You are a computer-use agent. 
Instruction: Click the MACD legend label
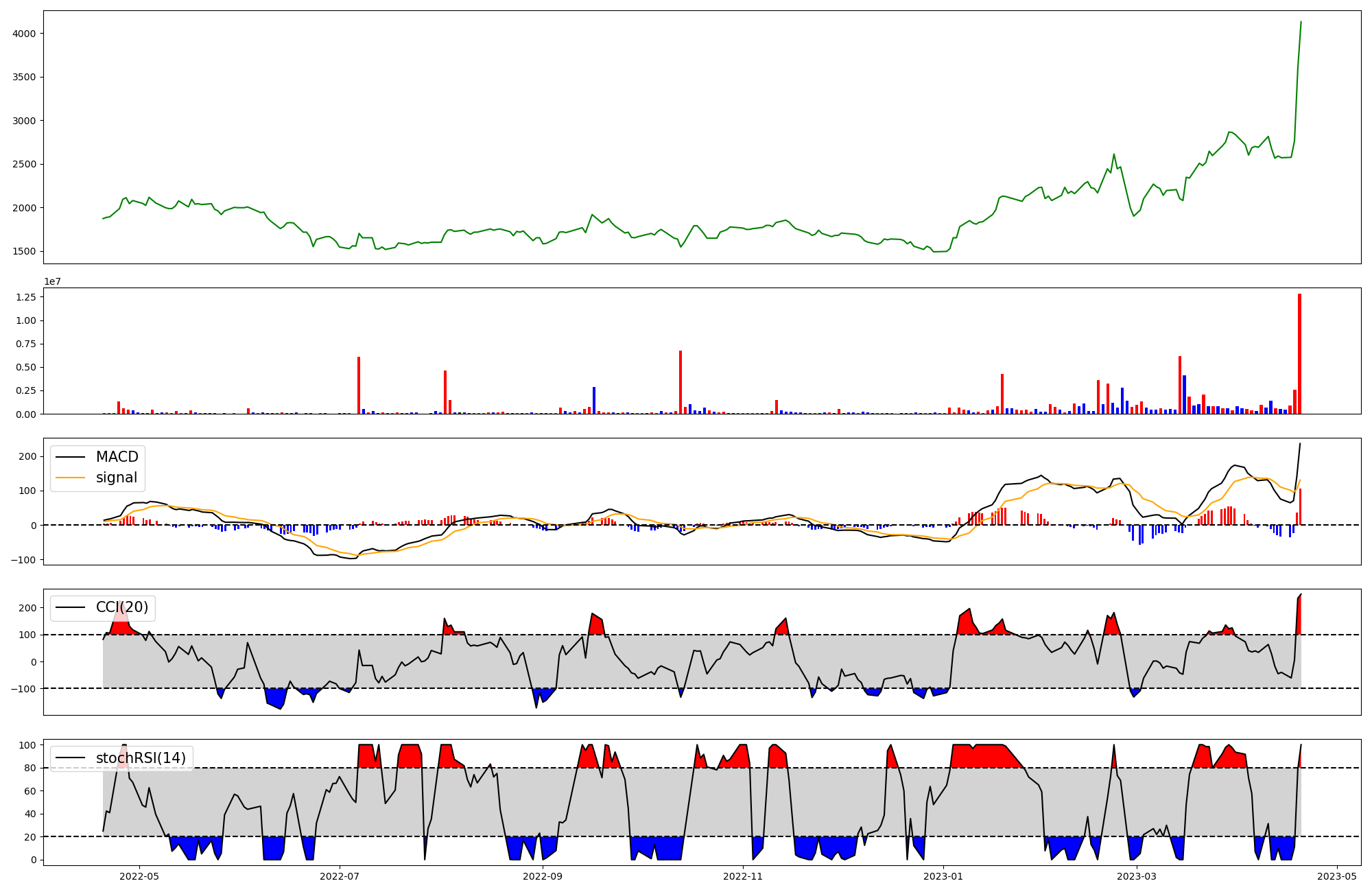point(117,457)
